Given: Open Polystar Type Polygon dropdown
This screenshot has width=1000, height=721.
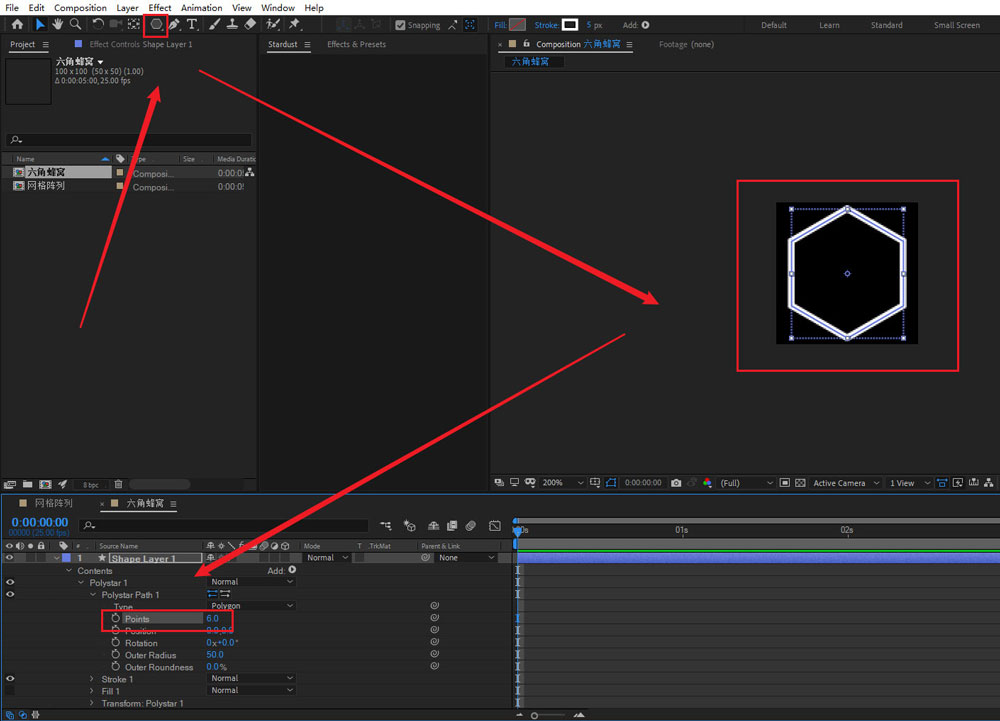Looking at the screenshot, I should tap(252, 606).
